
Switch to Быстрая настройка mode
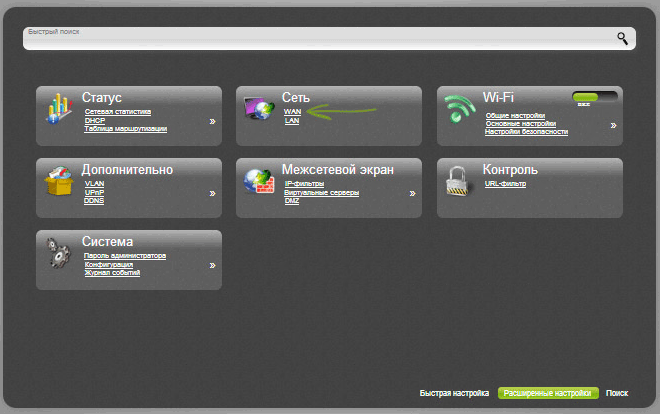click(x=454, y=394)
